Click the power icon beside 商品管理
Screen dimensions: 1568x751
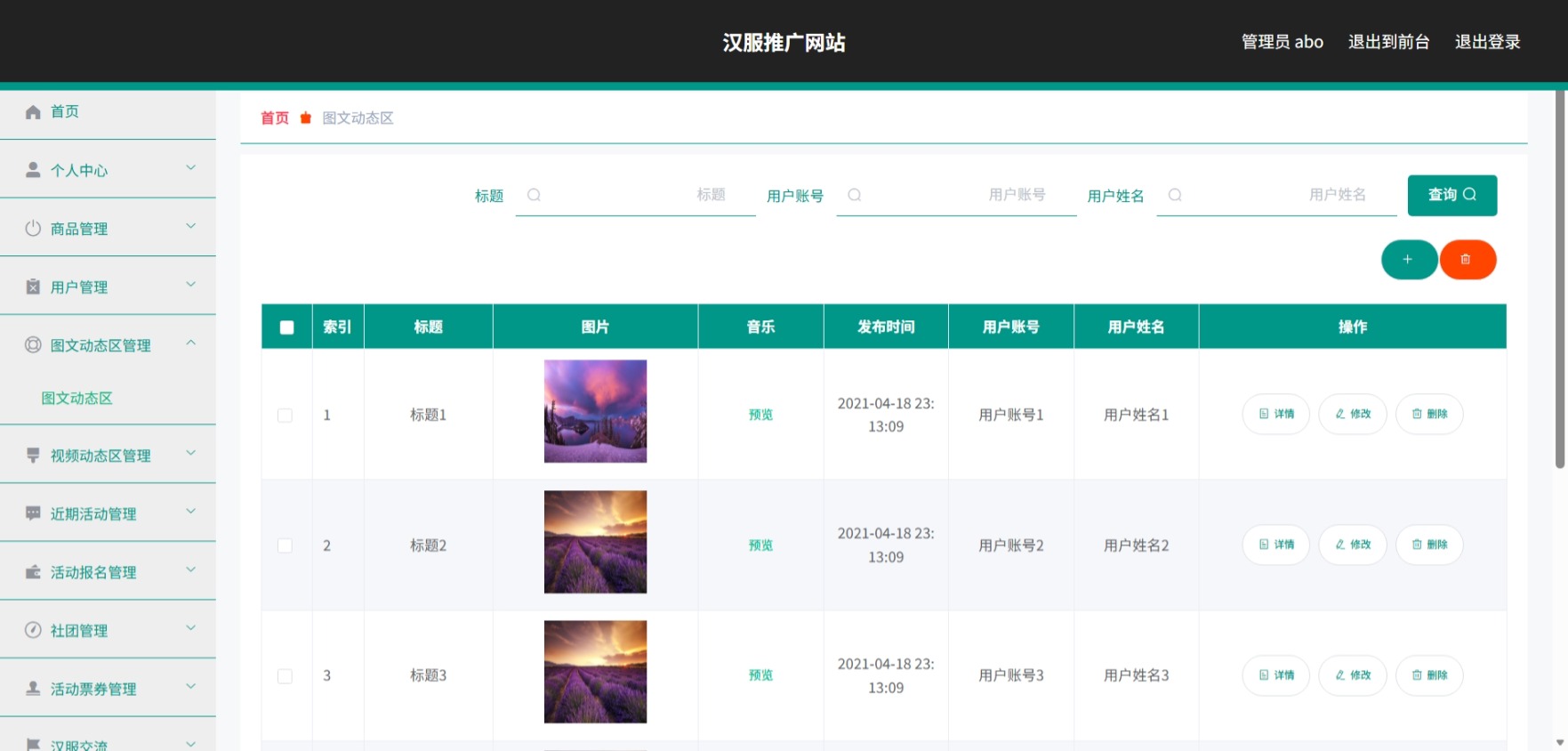click(x=33, y=228)
